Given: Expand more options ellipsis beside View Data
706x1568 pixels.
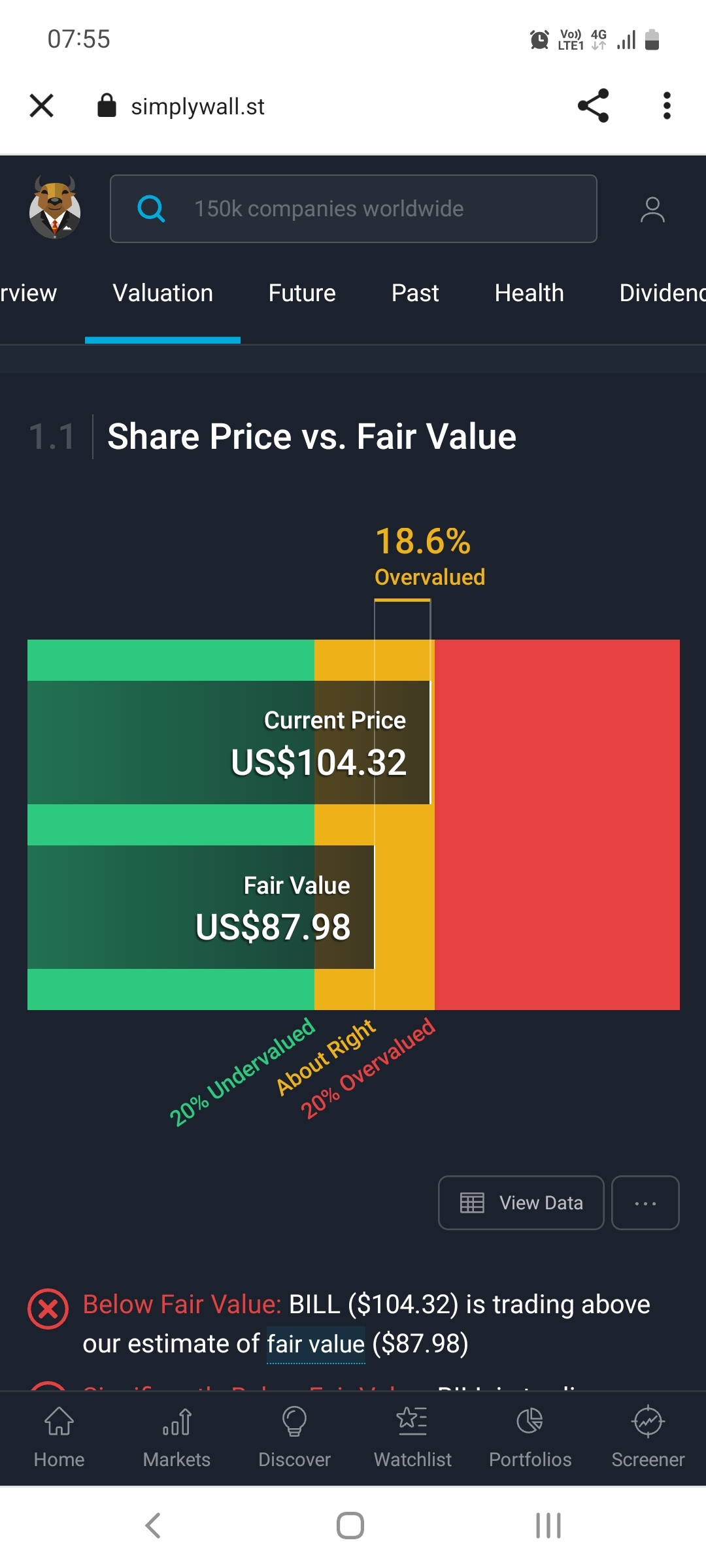Looking at the screenshot, I should click(645, 1203).
